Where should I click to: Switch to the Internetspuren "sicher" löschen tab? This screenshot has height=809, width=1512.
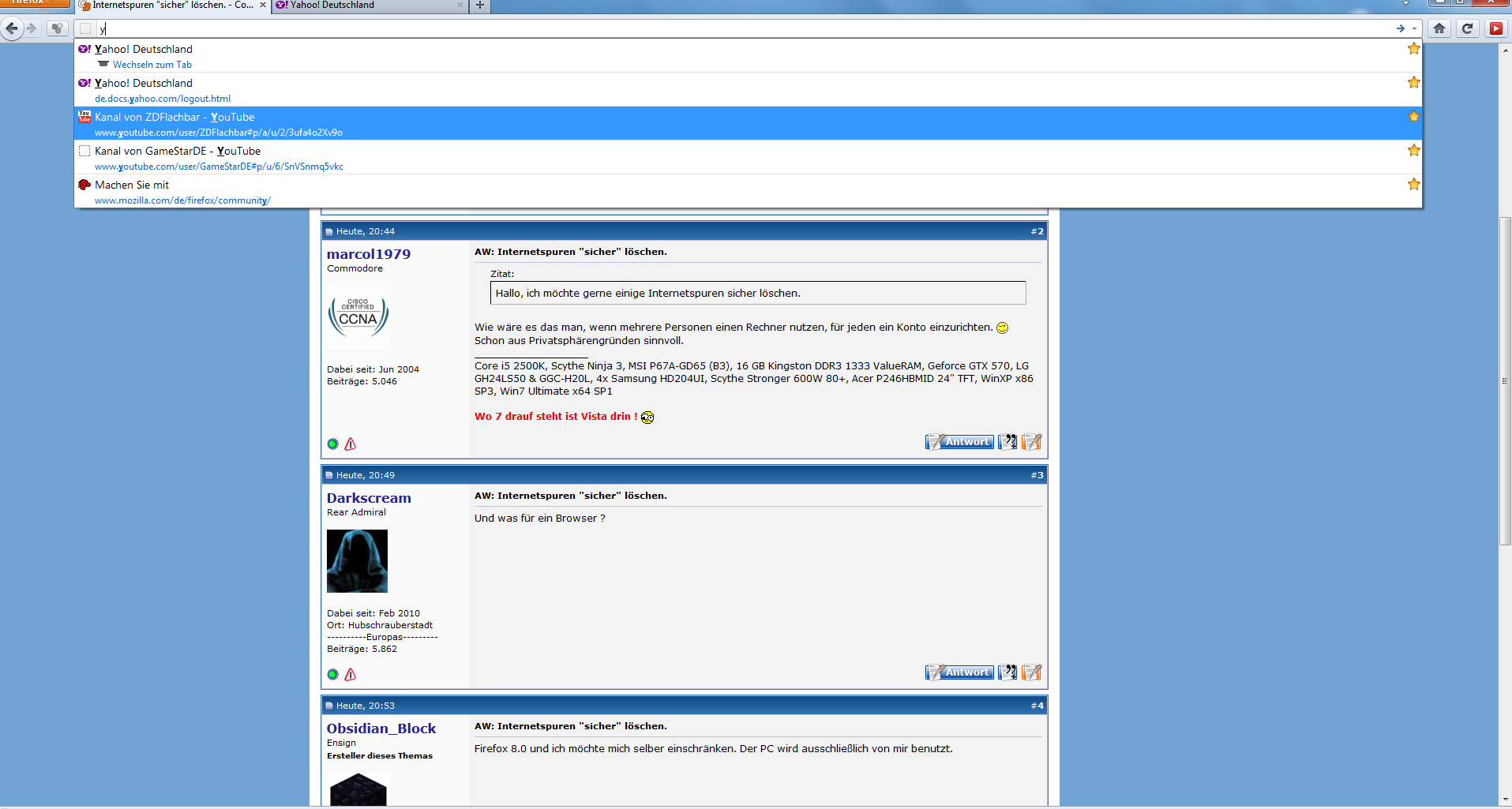(172, 6)
